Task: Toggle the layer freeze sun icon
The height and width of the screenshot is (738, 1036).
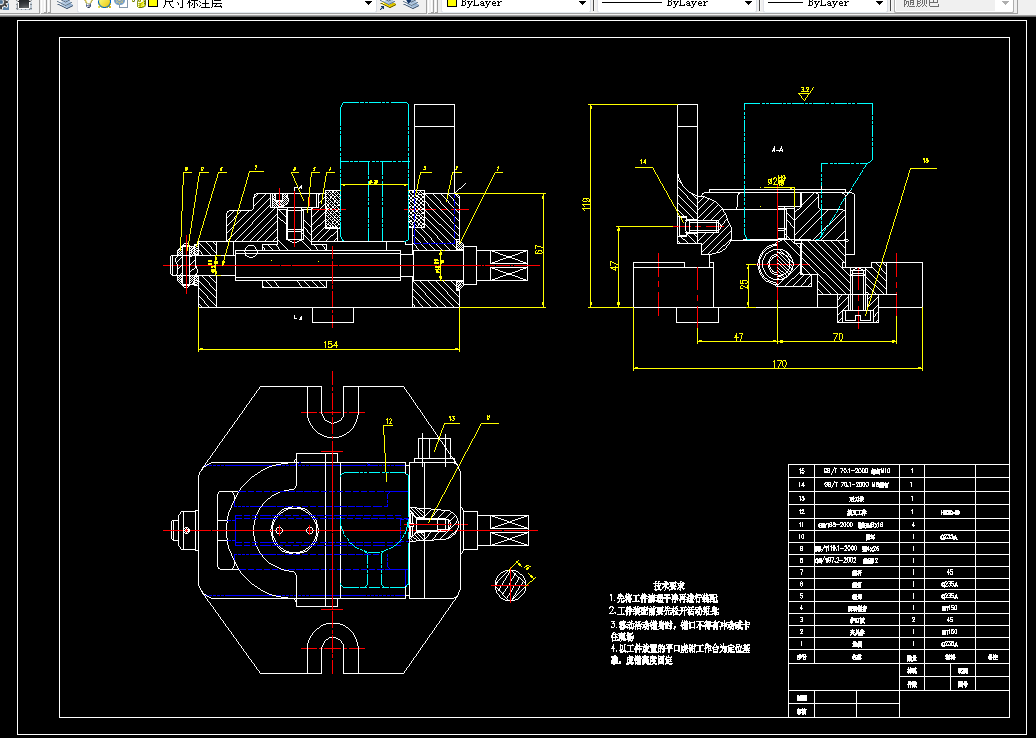Action: (x=104, y=3)
